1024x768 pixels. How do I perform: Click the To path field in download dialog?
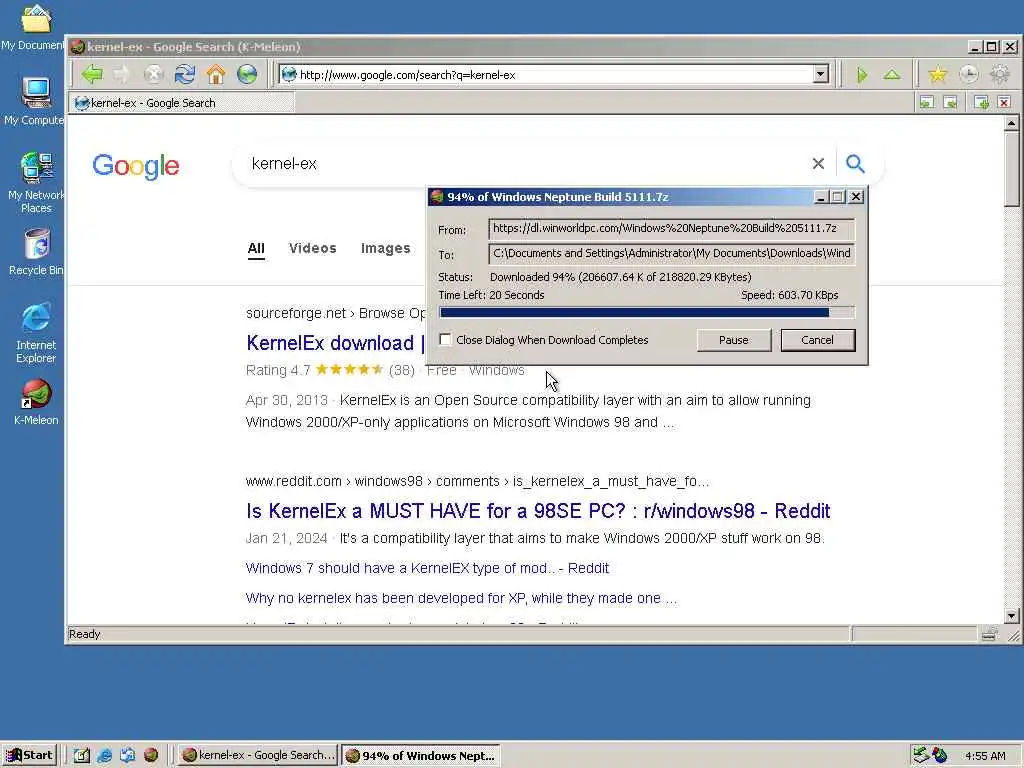(671, 253)
